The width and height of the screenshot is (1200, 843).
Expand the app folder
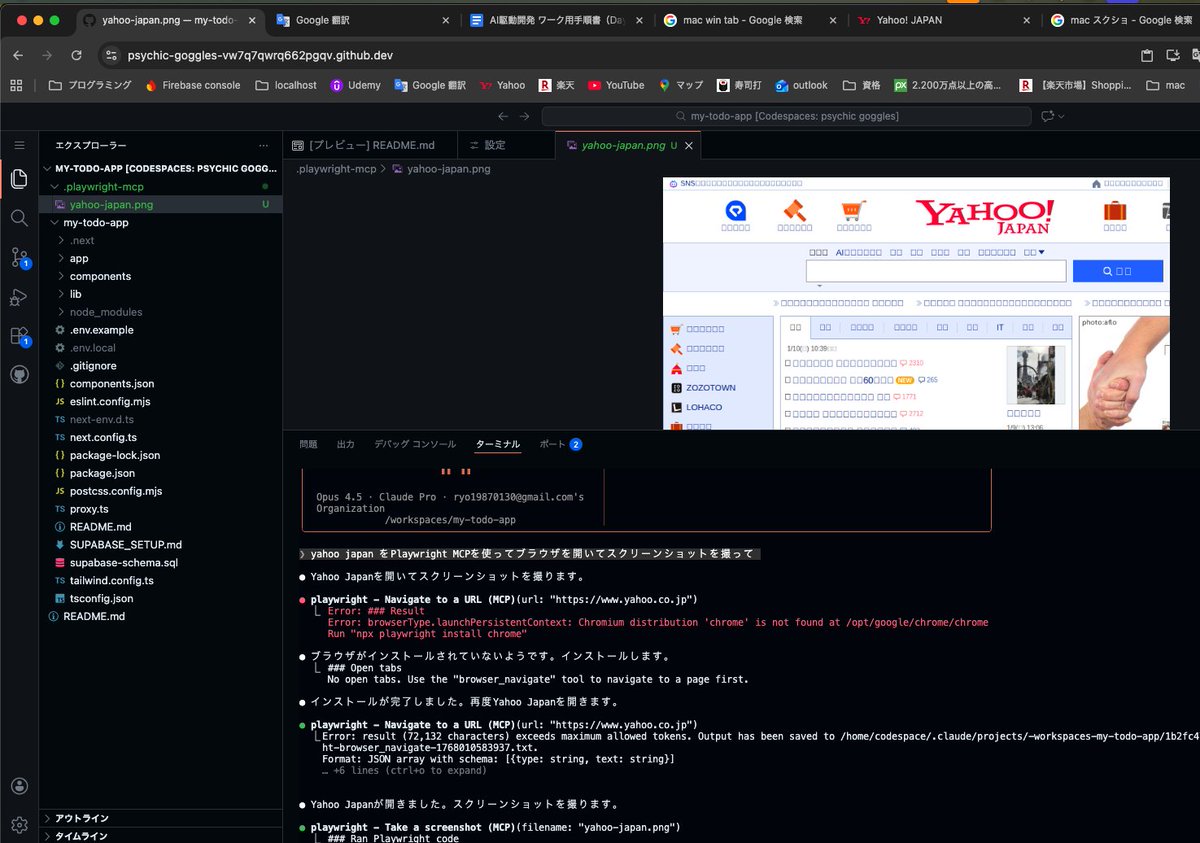(160, 259)
